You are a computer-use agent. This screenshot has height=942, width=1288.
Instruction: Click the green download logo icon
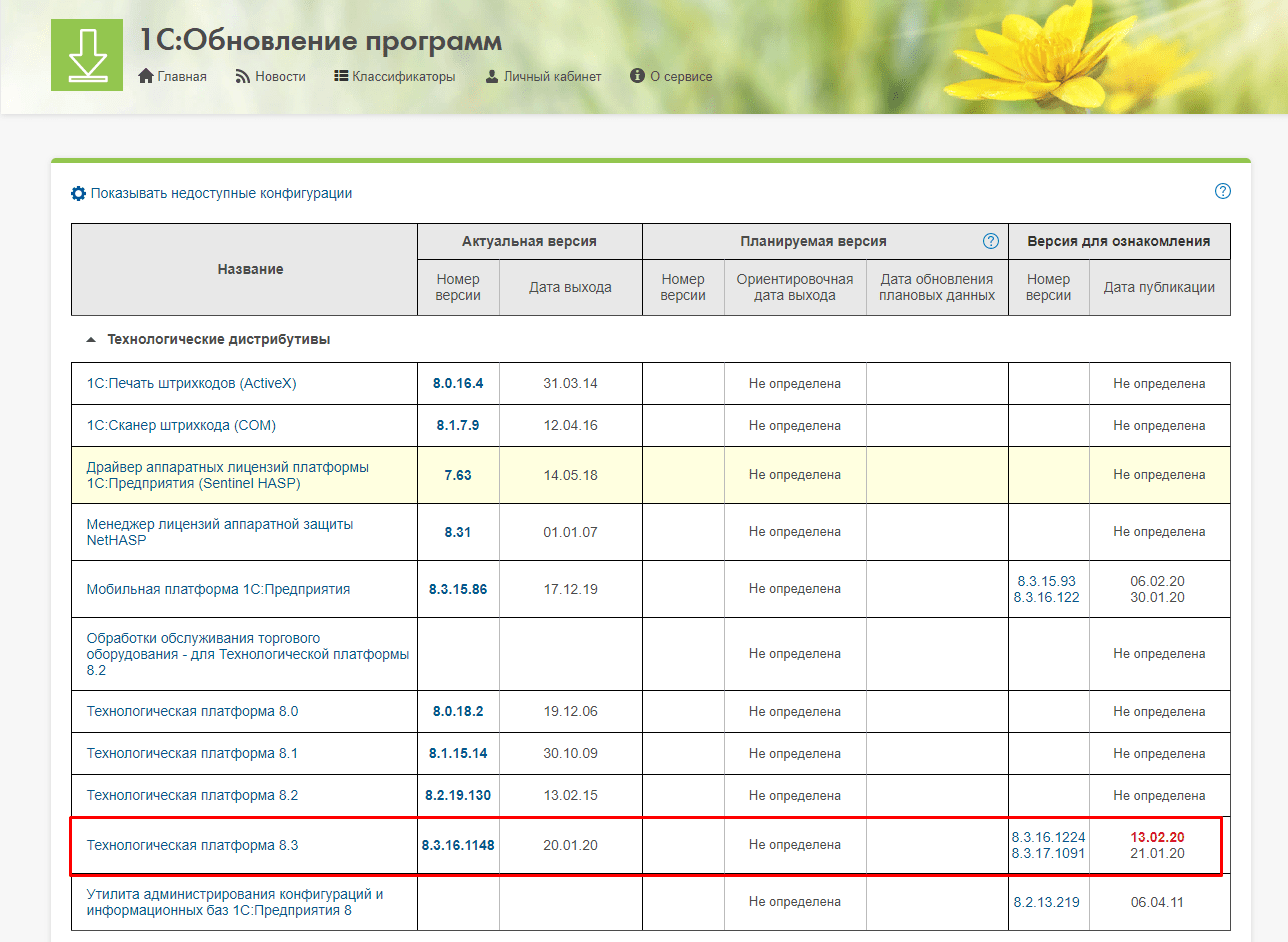(87, 55)
